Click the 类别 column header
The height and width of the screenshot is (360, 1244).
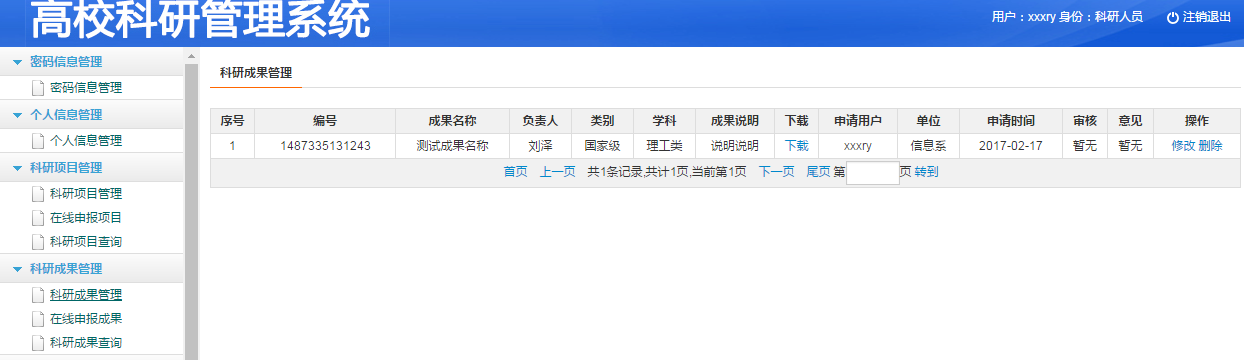tap(602, 121)
